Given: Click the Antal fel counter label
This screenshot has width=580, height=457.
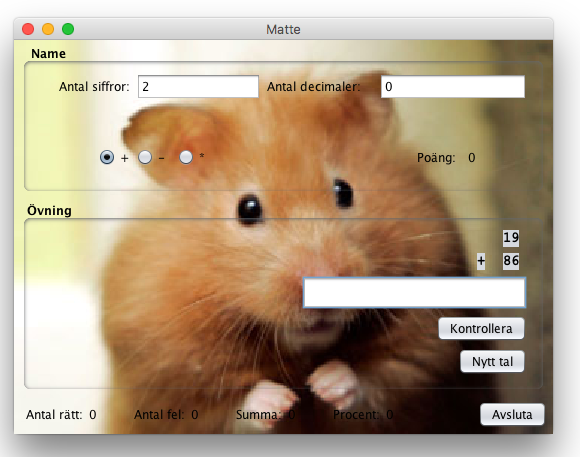Looking at the screenshot, I should coord(166,415).
